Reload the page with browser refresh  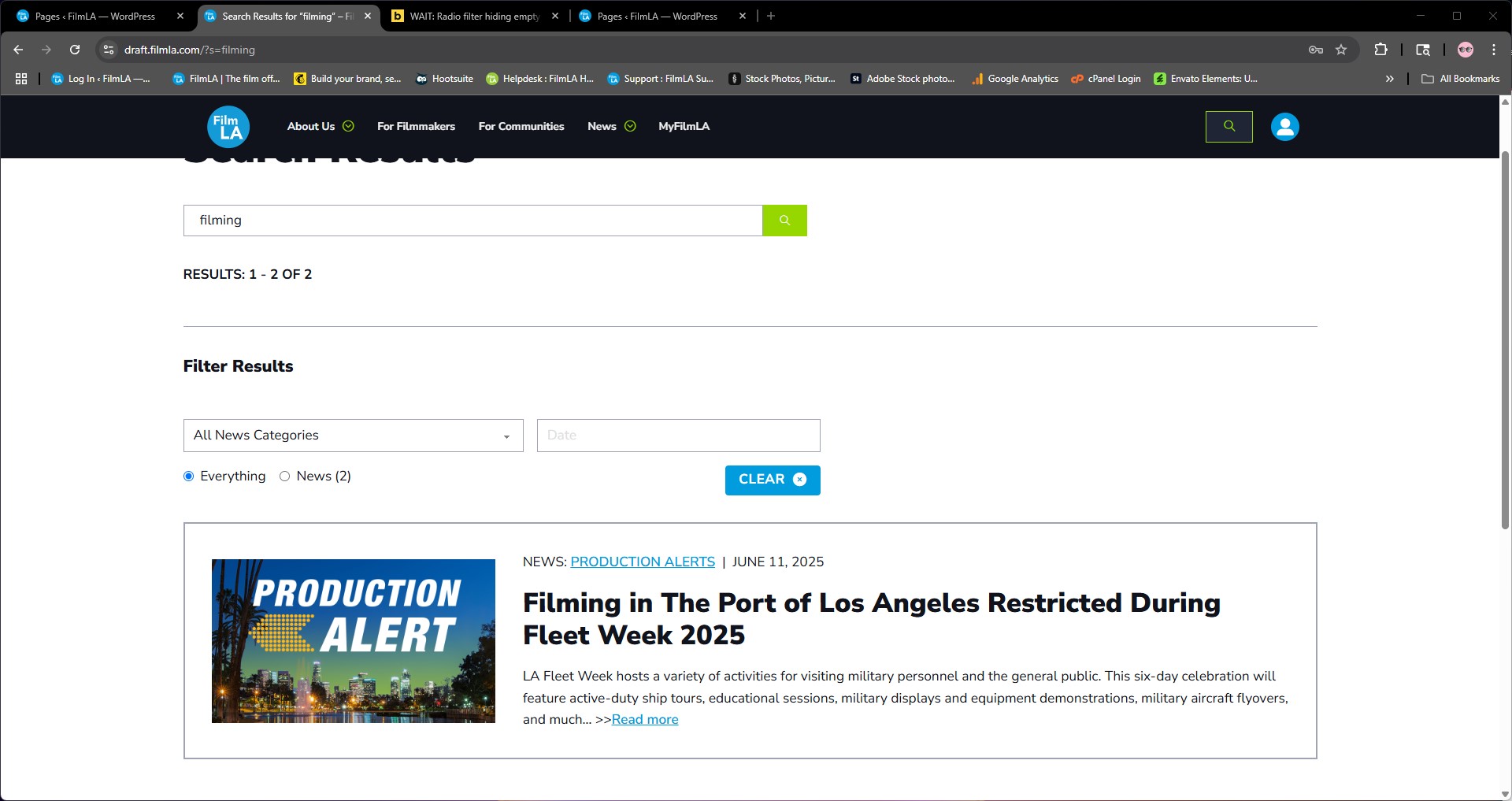[75, 50]
